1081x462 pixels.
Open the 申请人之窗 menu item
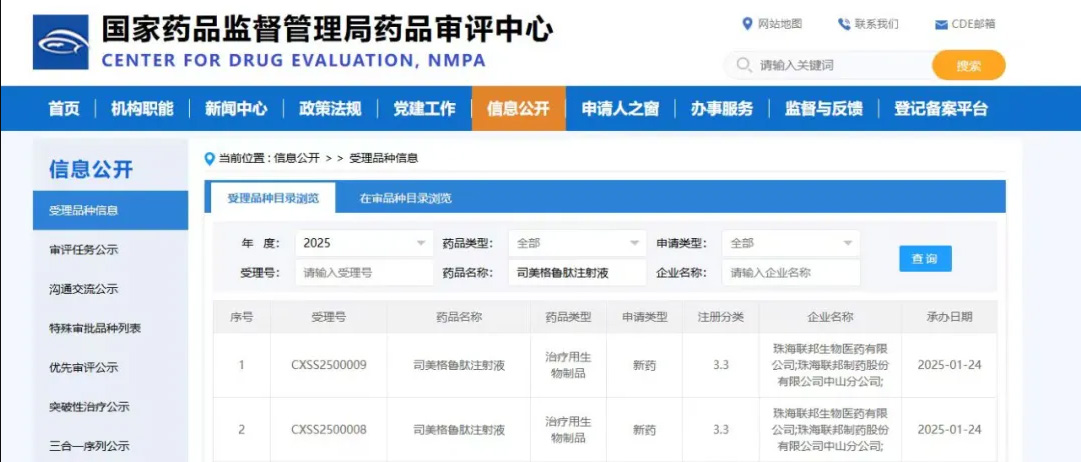(620, 109)
